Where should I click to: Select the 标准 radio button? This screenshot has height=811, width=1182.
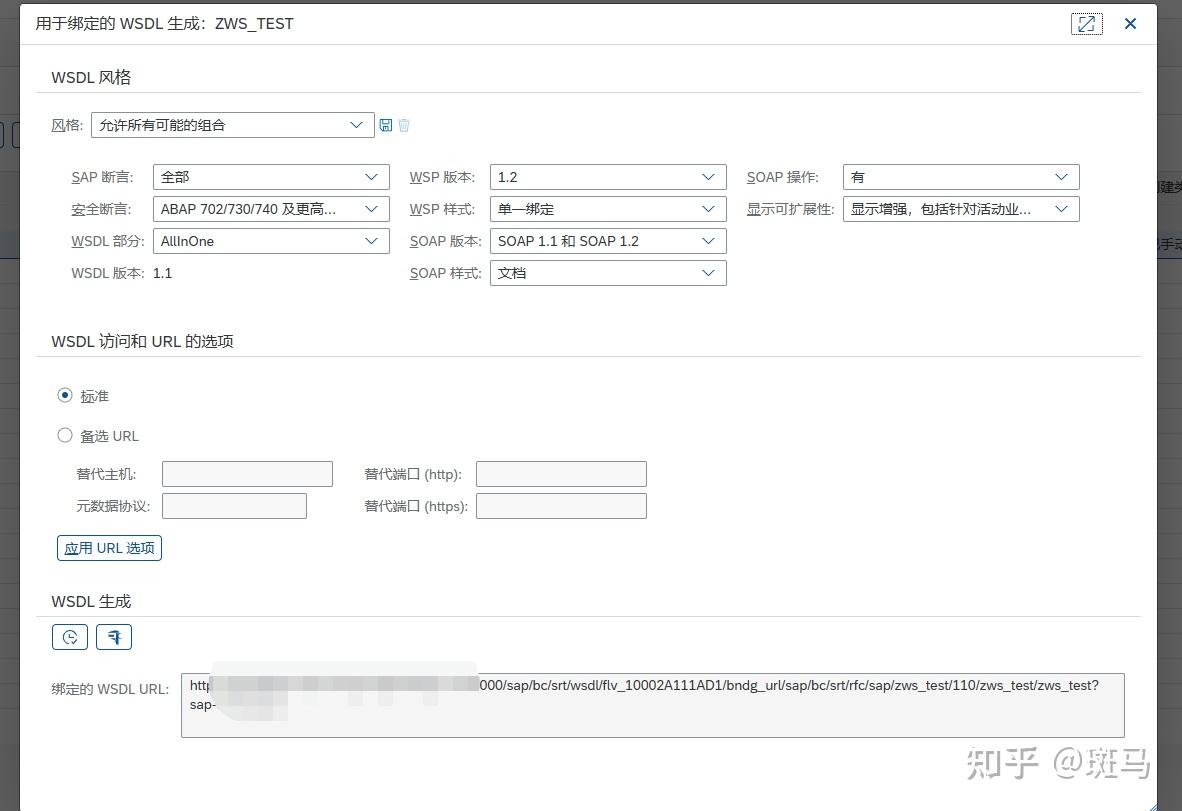(65, 395)
